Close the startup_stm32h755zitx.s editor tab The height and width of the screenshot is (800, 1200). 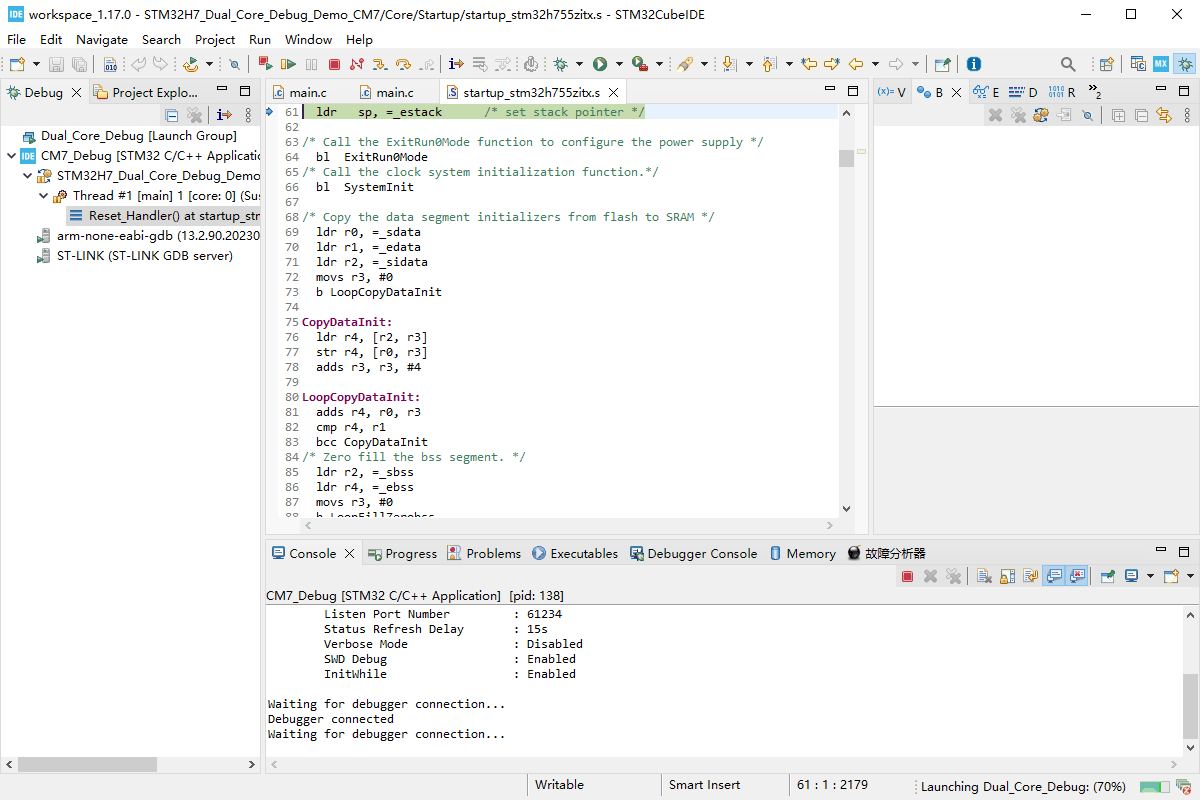click(x=613, y=93)
